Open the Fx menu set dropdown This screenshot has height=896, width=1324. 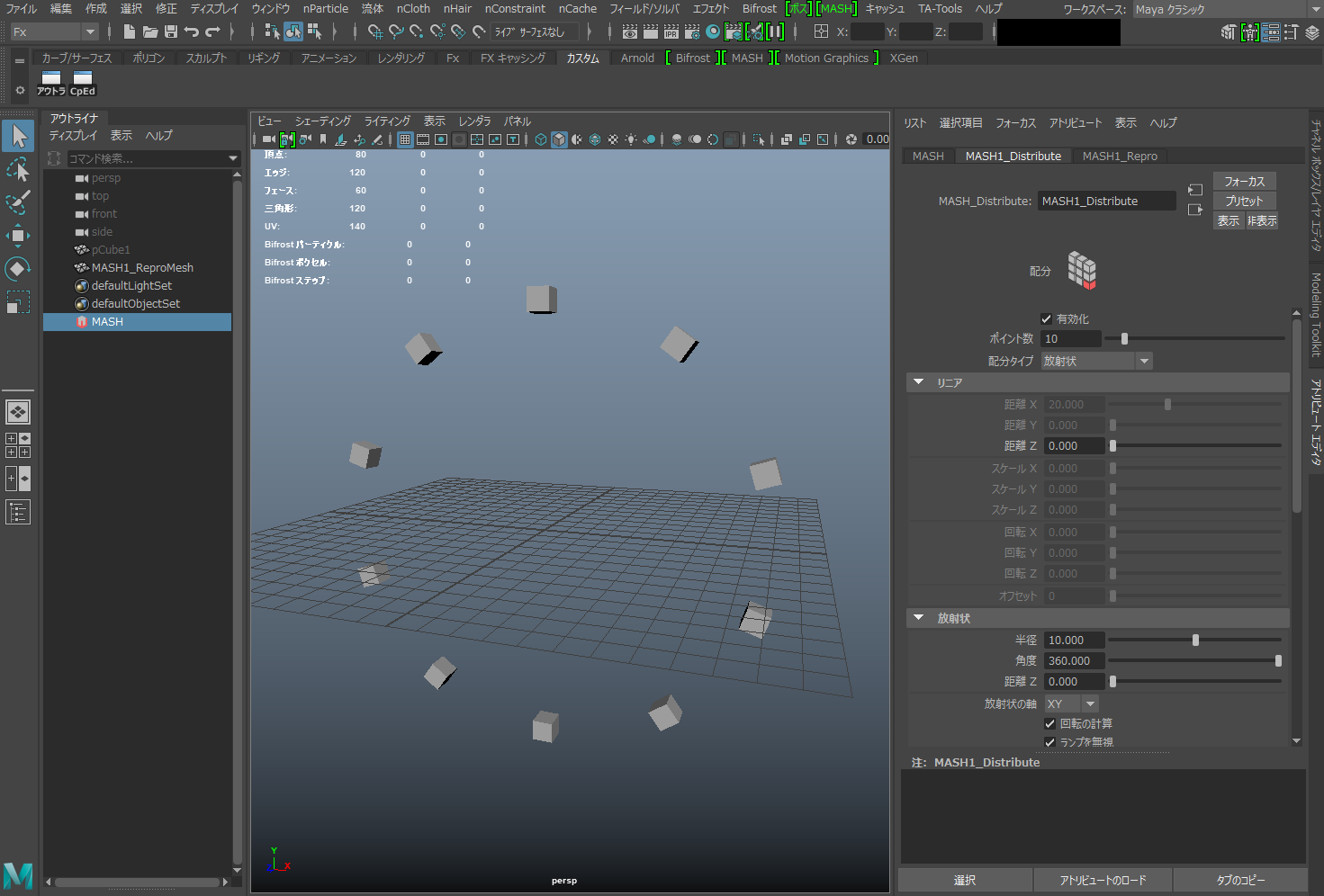click(53, 31)
